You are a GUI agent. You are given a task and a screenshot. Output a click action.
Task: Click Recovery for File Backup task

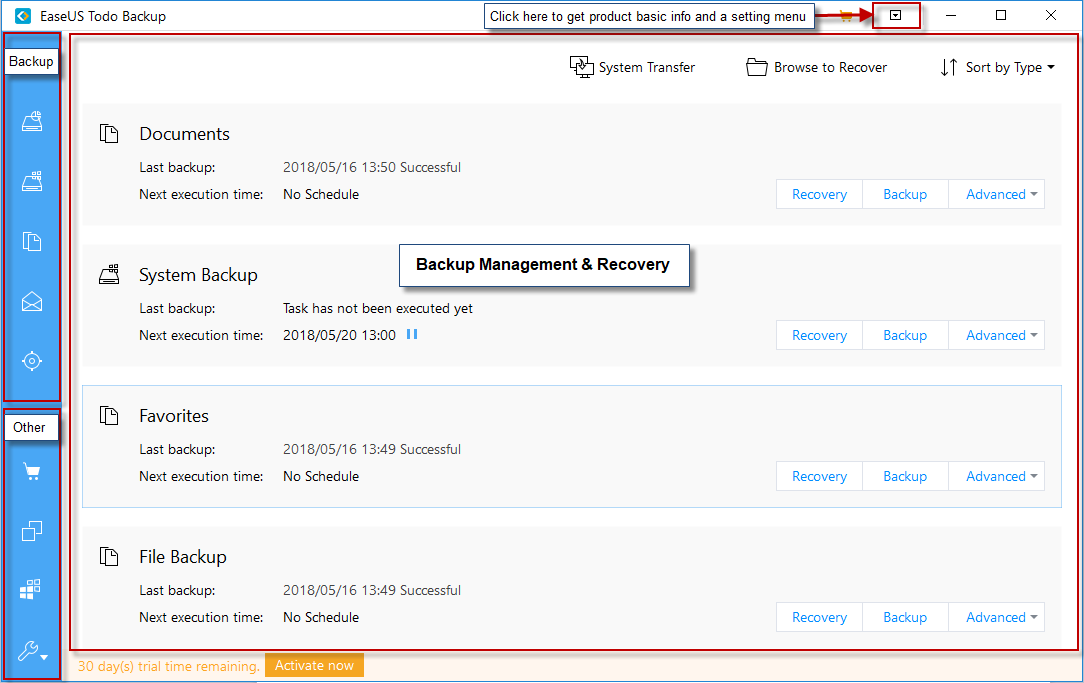819,617
